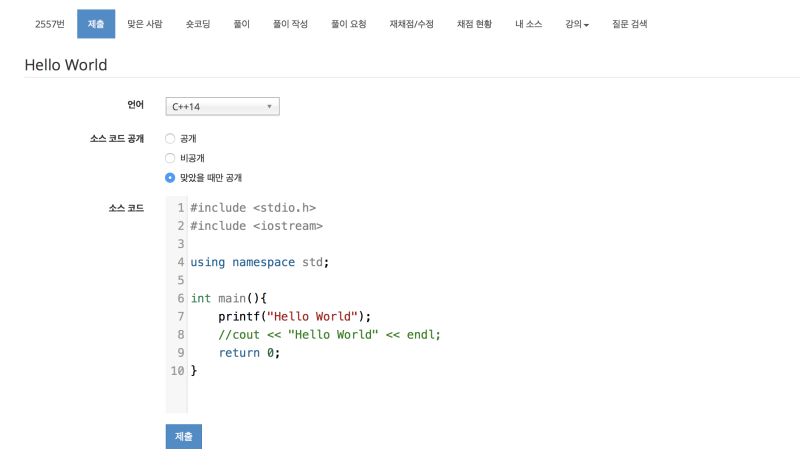800x454 pixels.
Task: Open the C++14 language dropdown
Action: pos(222,107)
